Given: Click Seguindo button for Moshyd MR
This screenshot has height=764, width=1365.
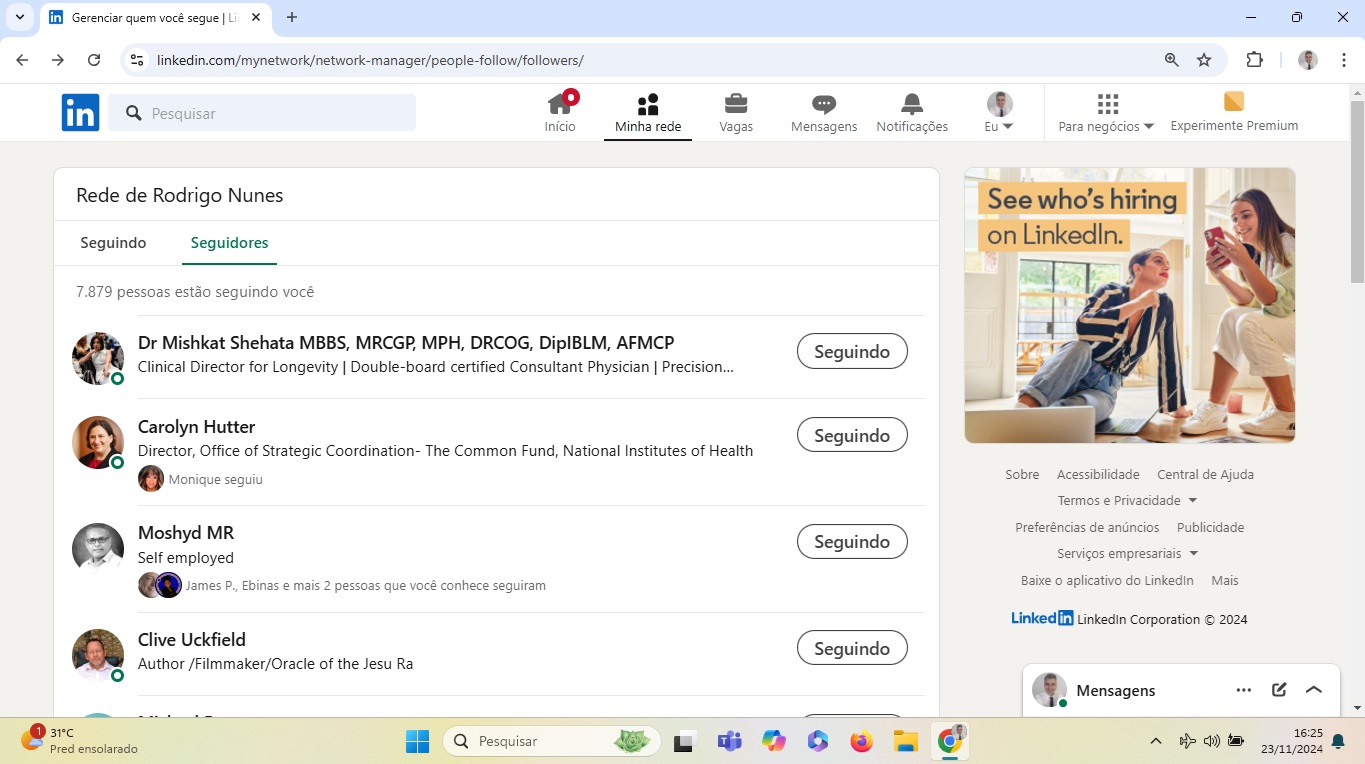Looking at the screenshot, I should coord(852,542).
